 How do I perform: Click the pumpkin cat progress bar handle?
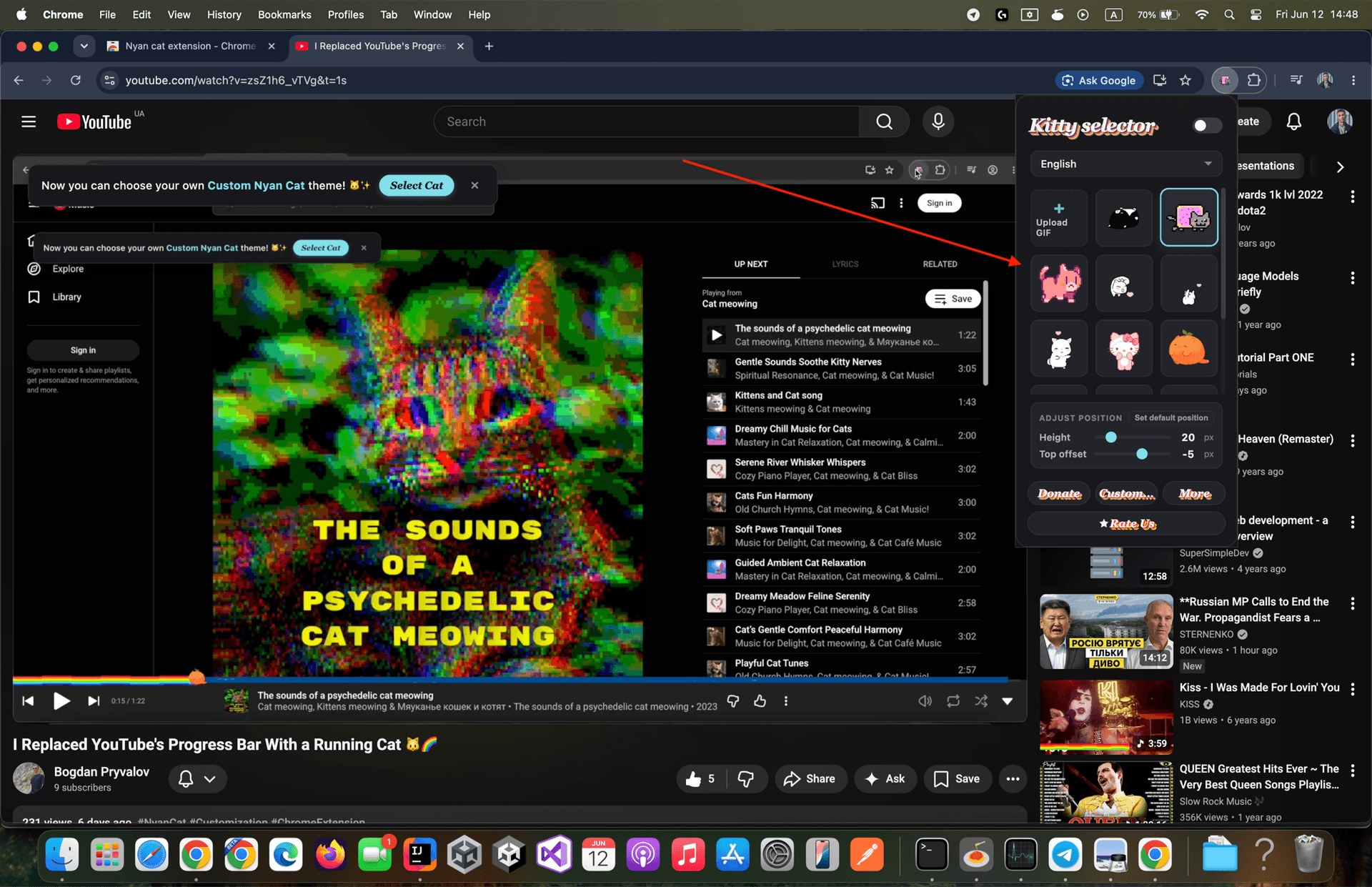pos(197,678)
